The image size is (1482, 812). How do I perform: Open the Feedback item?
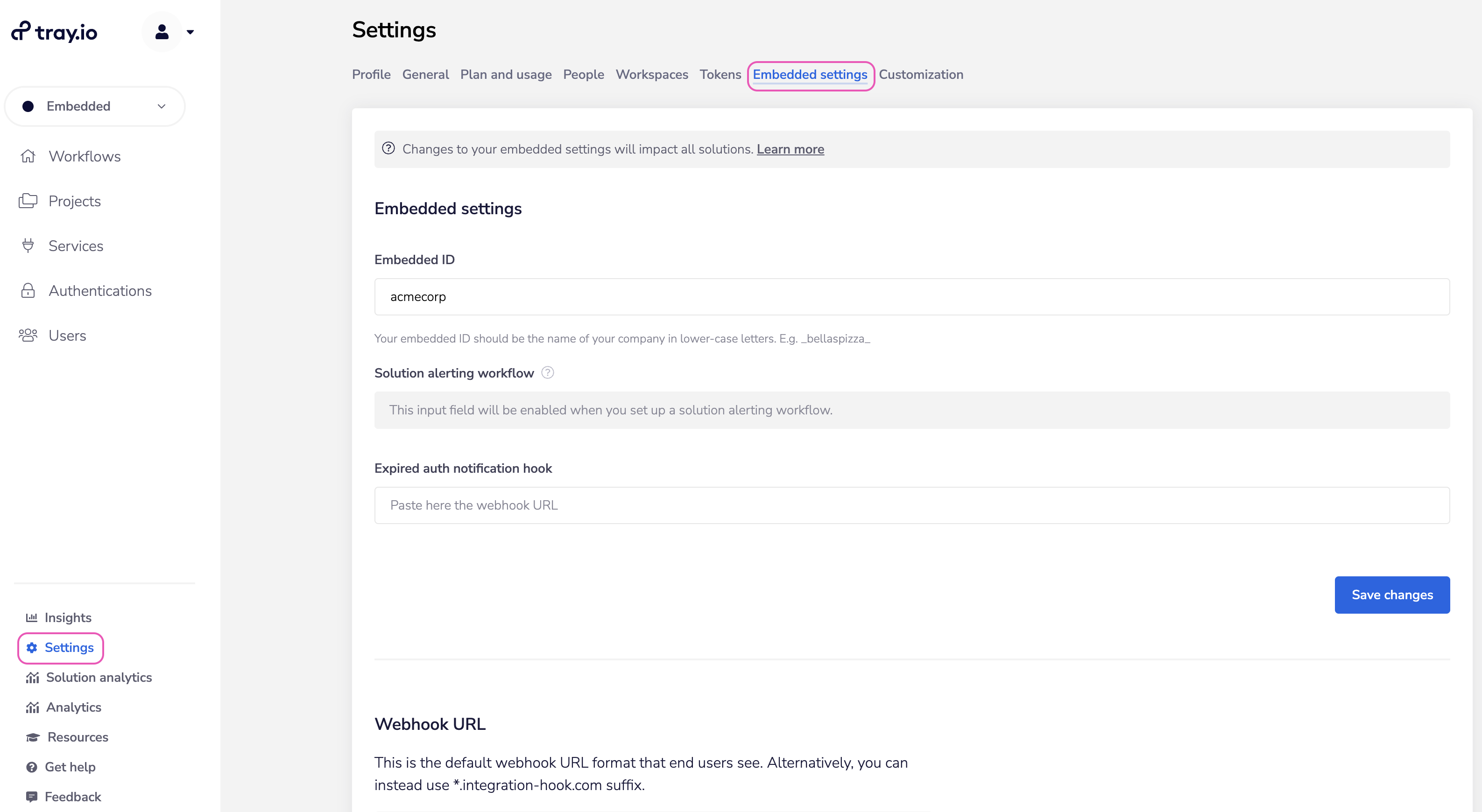(x=72, y=797)
